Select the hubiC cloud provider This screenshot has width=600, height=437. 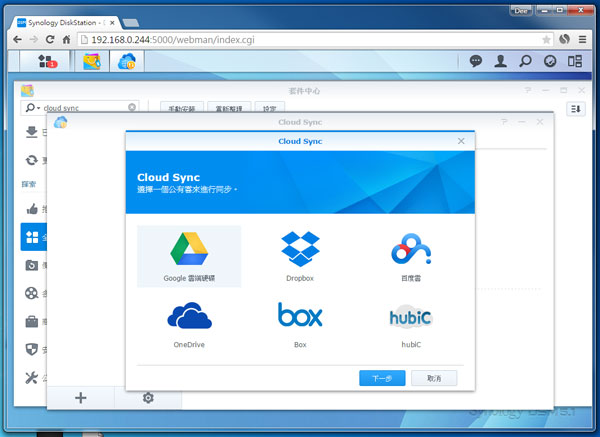tap(411, 322)
